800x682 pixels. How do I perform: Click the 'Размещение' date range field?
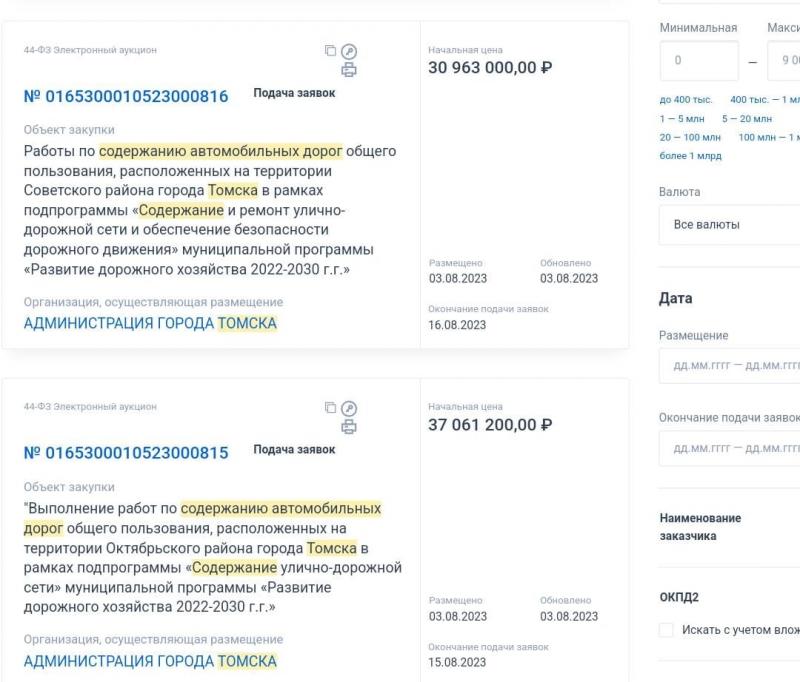(x=730, y=366)
